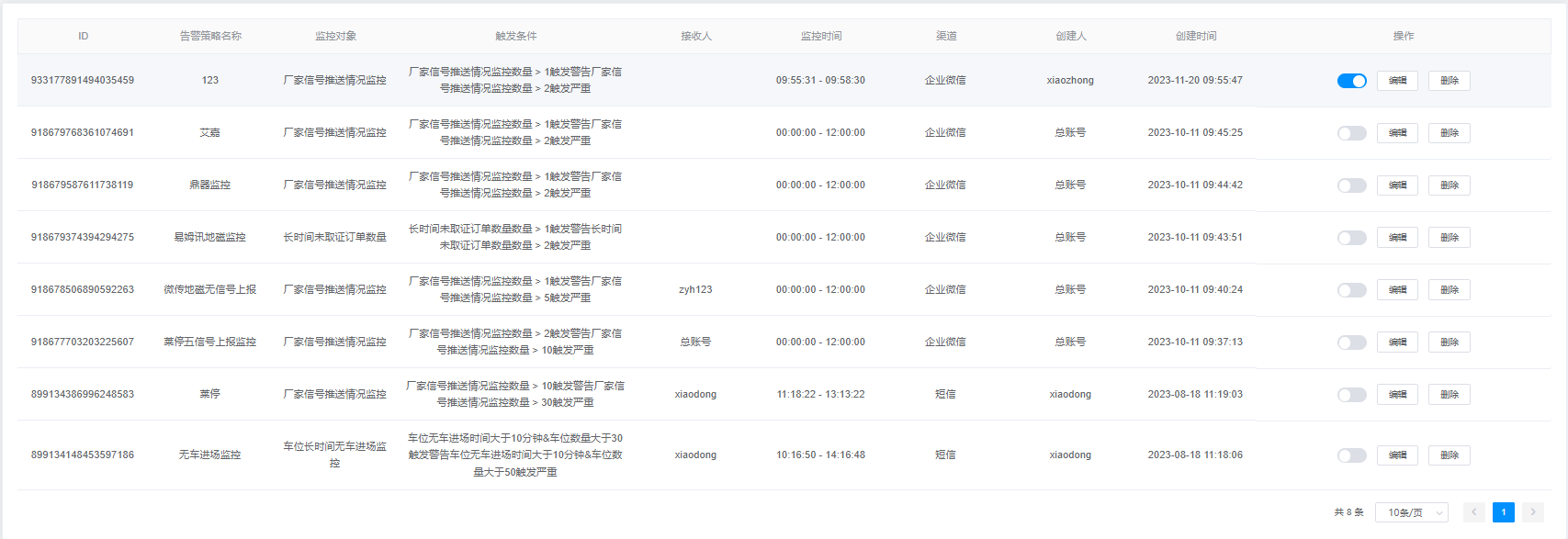1568x539 pixels.
Task: Select the ID cell 918679374394294275
Action: tap(83, 237)
